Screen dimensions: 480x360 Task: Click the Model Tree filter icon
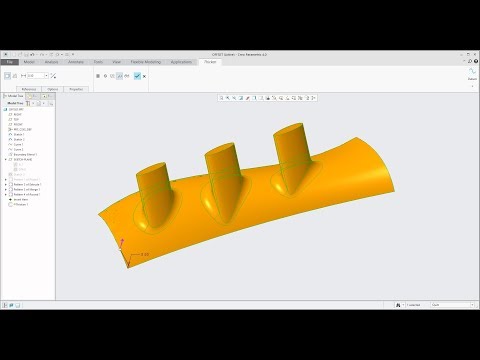click(x=51, y=104)
